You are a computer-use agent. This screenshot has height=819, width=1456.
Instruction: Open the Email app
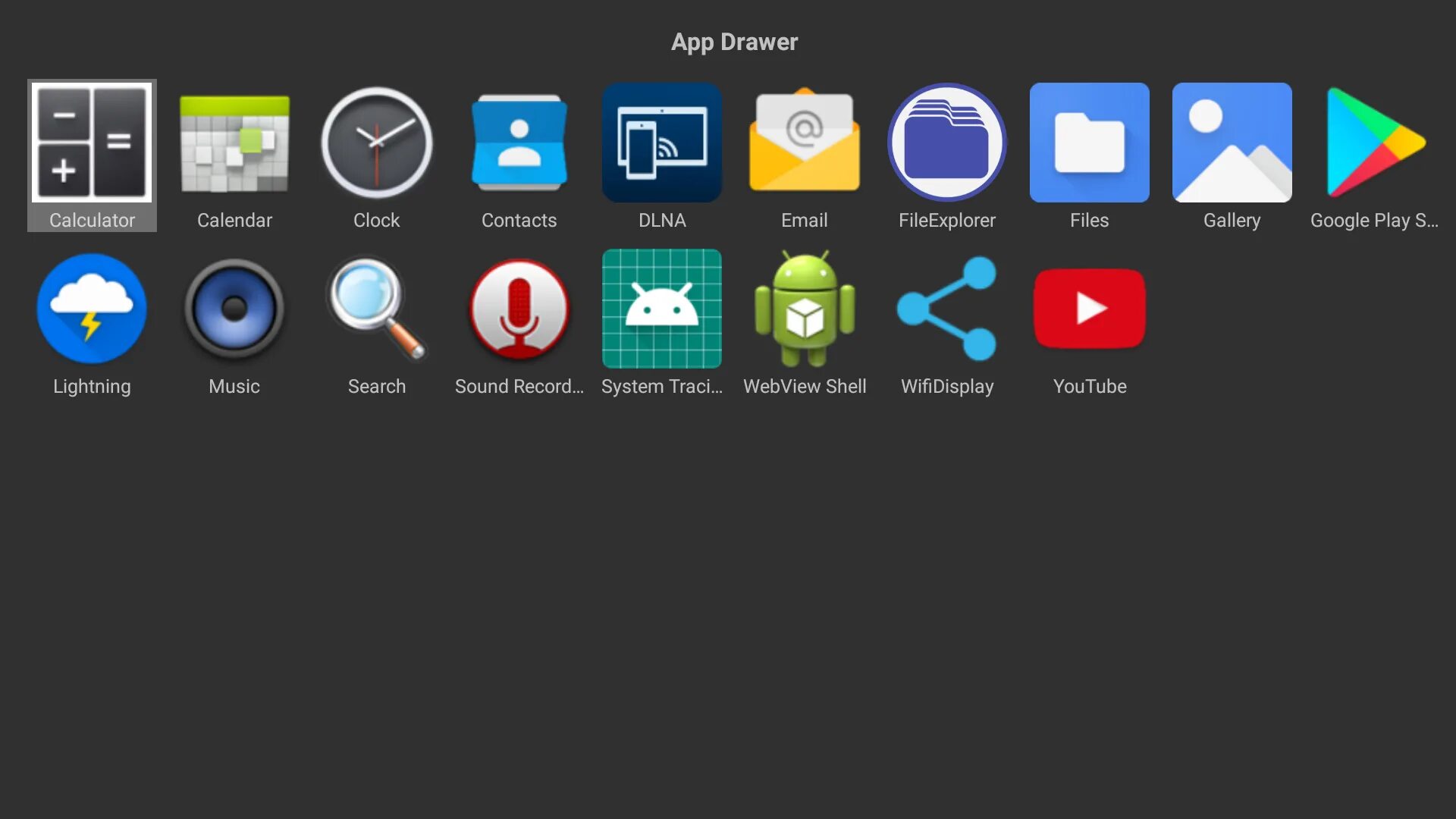[x=805, y=143]
